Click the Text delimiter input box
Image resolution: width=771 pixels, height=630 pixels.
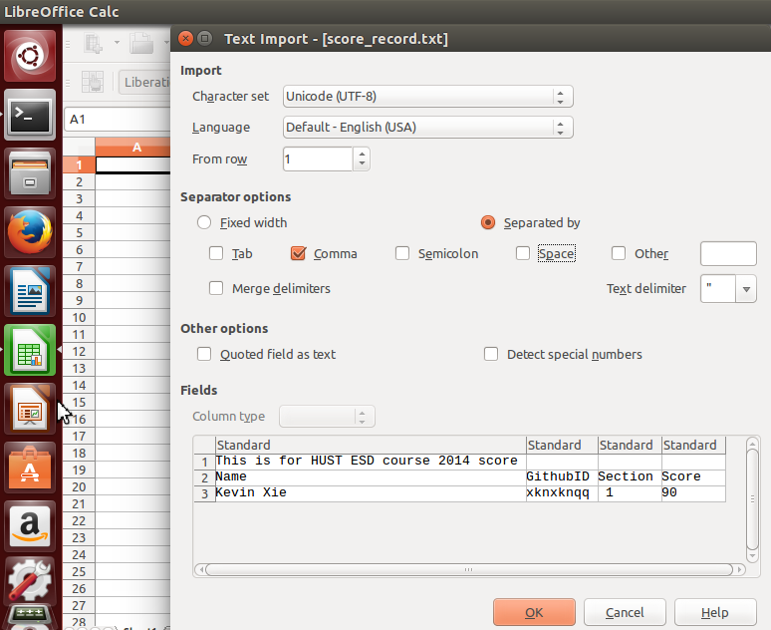(x=718, y=289)
